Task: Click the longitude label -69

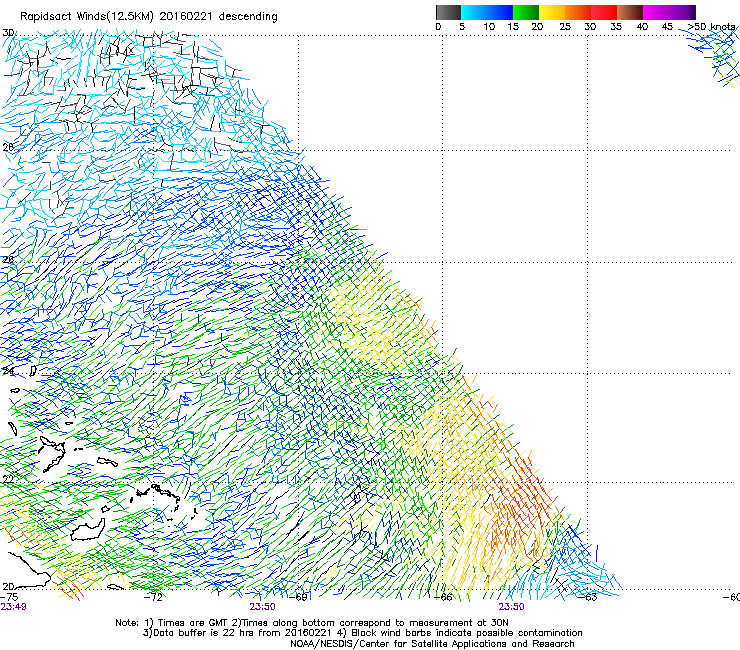Action: click(x=298, y=597)
